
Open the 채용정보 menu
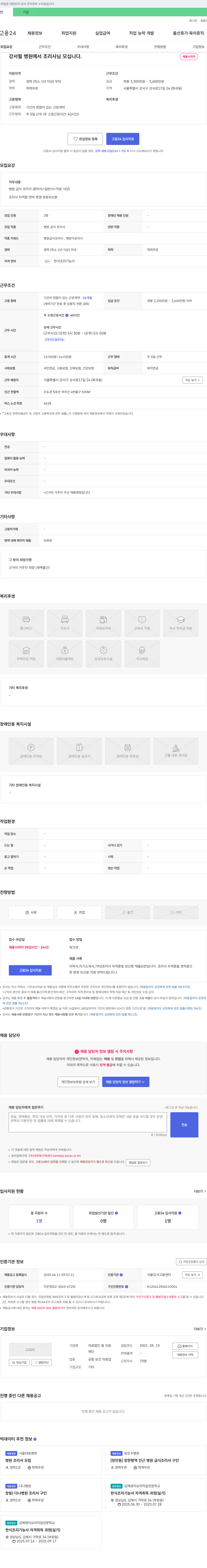point(35,33)
